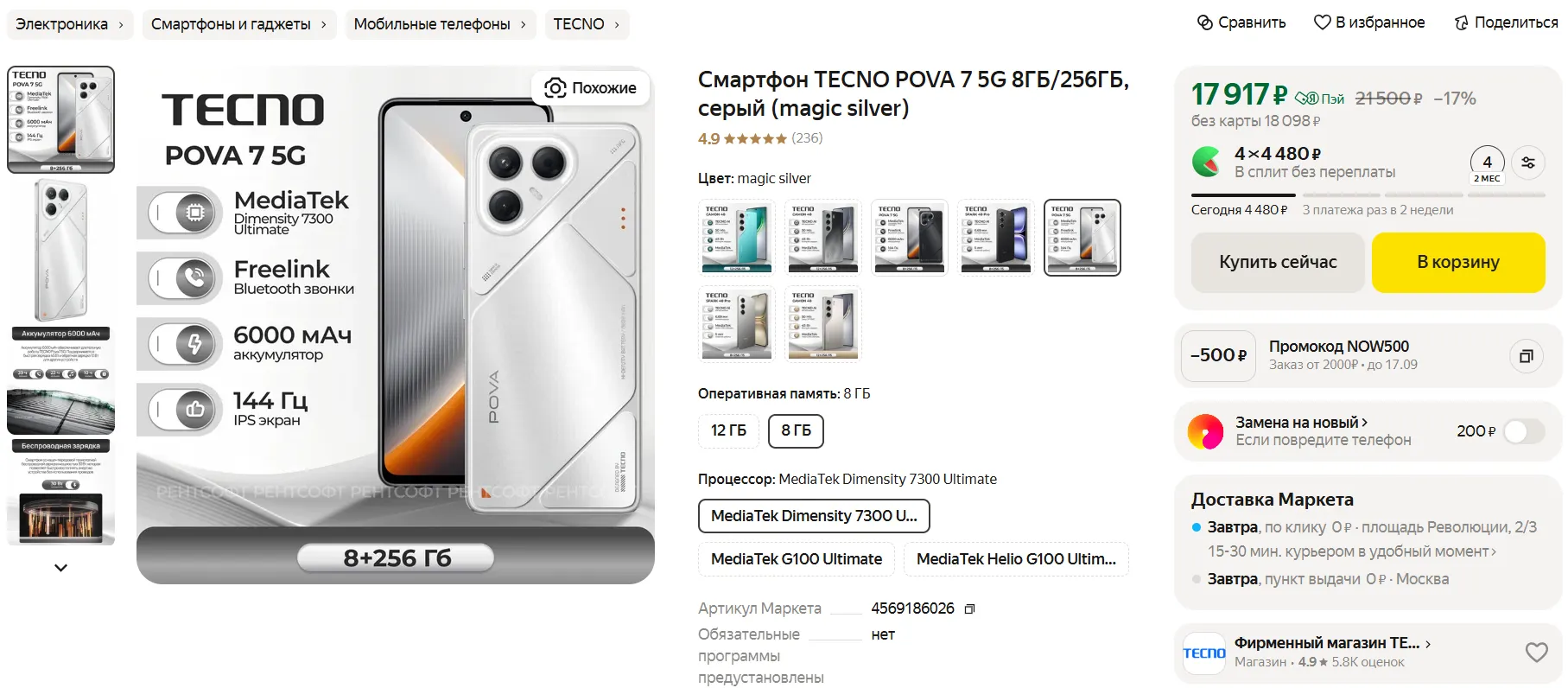Open split payment settings icon
Viewport: 1568px width, 688px height.
click(x=1528, y=162)
